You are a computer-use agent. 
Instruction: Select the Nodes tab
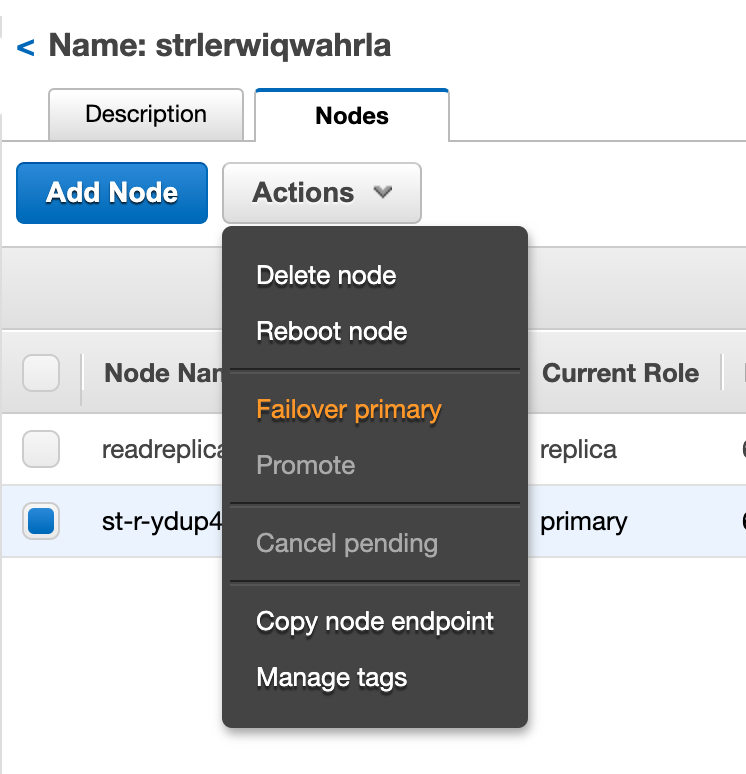click(352, 116)
